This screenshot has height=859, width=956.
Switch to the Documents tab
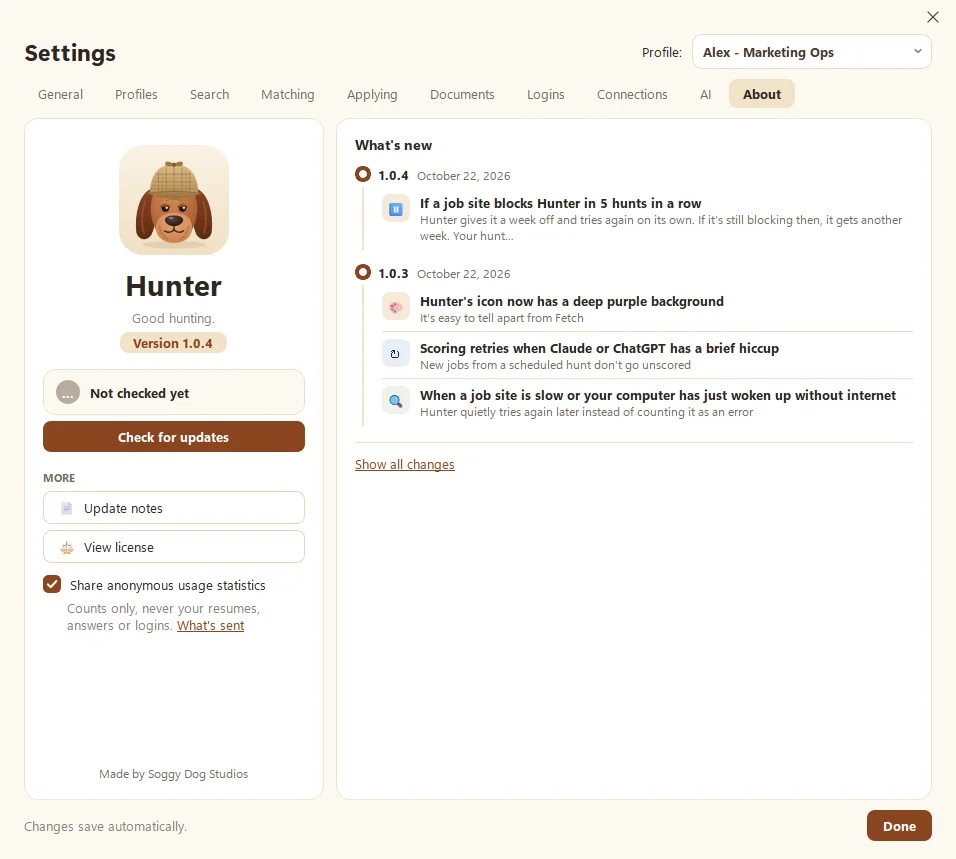[462, 94]
